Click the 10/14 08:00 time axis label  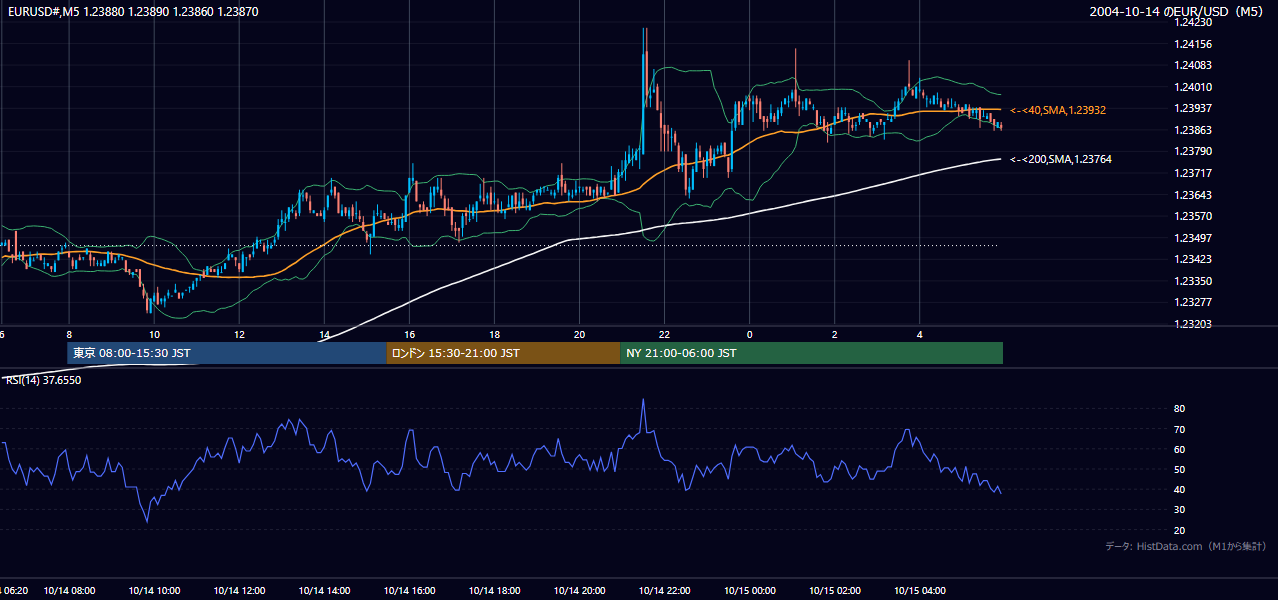pyautogui.click(x=69, y=591)
